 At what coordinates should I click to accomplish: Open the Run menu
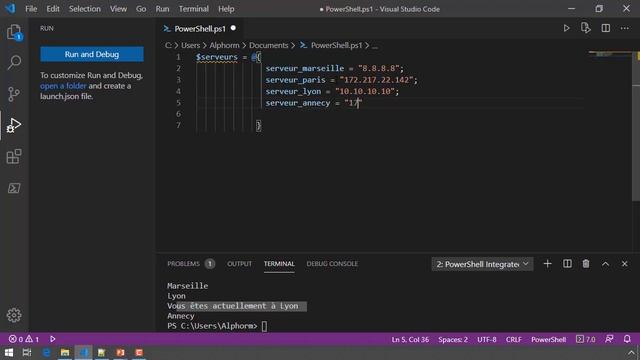[x=162, y=9]
